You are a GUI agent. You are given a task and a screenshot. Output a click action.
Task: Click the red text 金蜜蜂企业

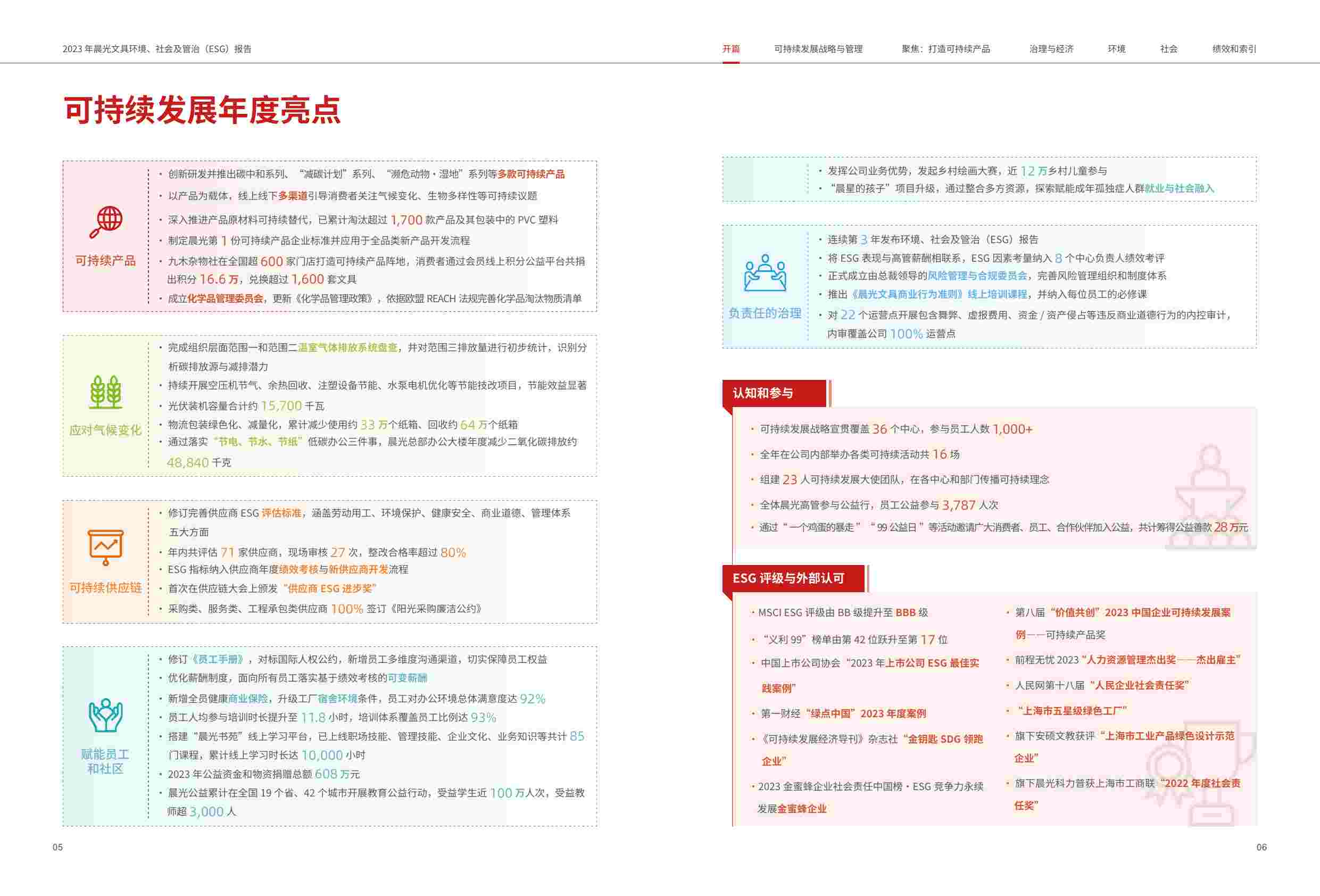pyautogui.click(x=802, y=809)
